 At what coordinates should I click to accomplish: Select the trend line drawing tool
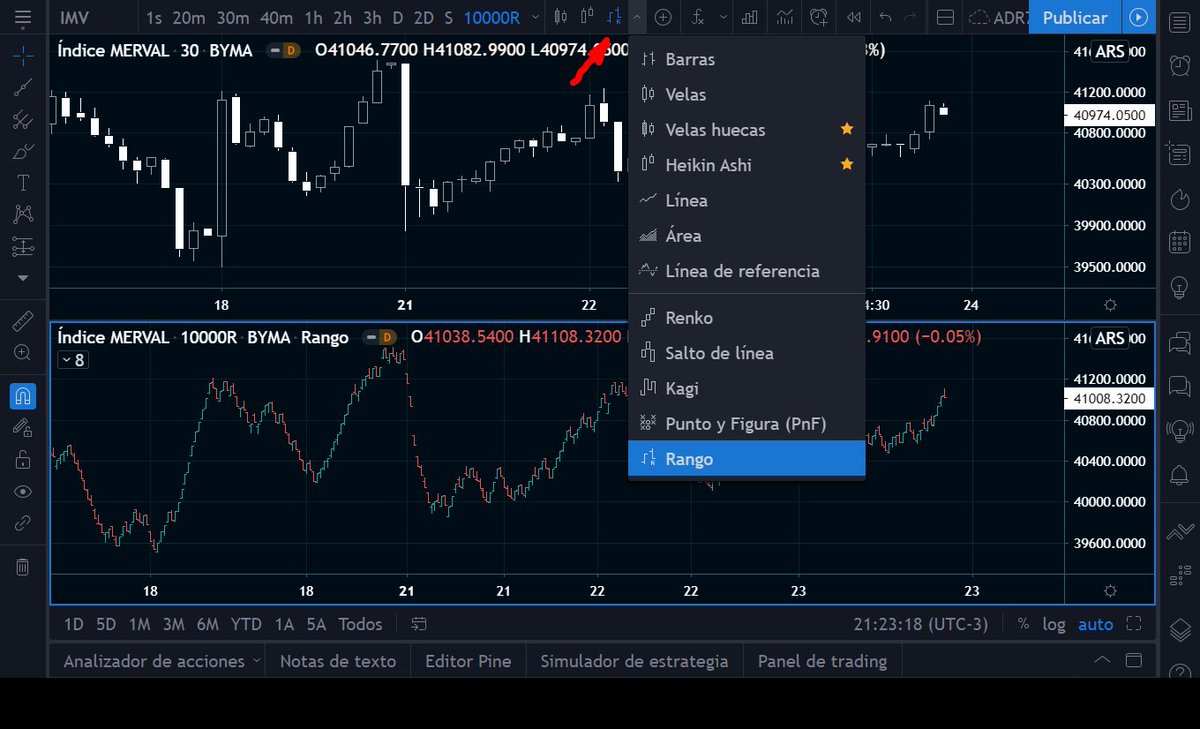pyautogui.click(x=22, y=88)
